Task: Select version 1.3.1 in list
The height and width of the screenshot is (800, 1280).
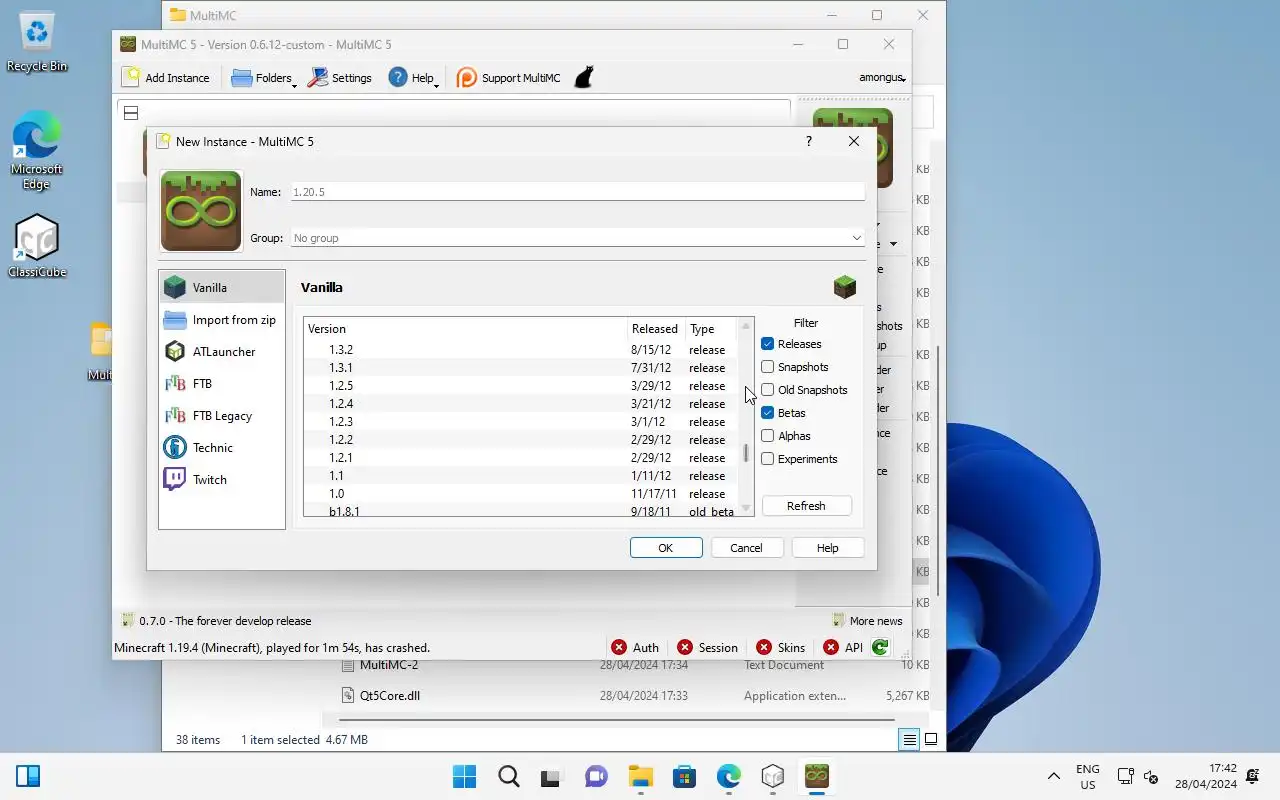Action: click(521, 368)
